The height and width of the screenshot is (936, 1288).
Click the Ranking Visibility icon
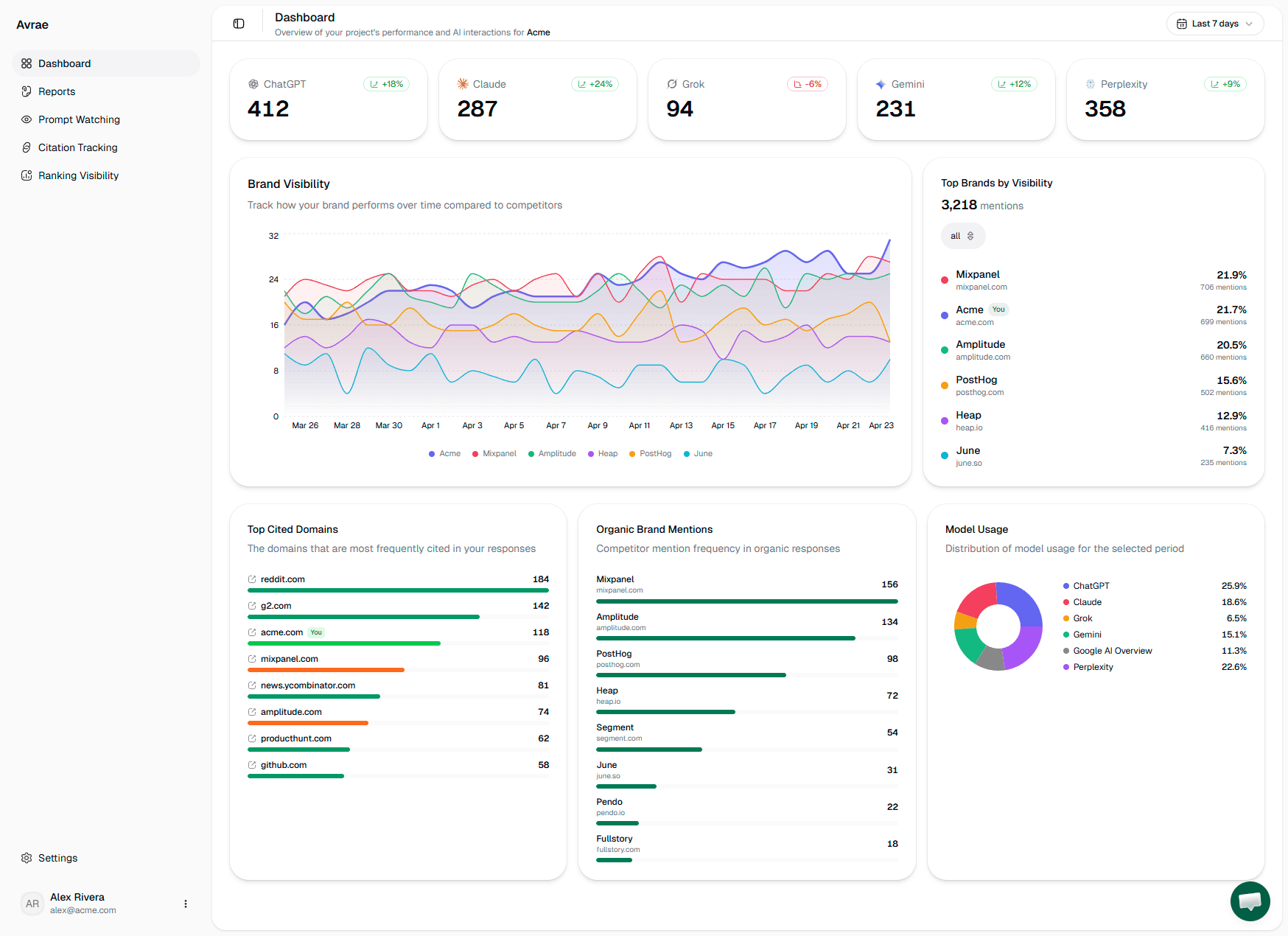(27, 175)
